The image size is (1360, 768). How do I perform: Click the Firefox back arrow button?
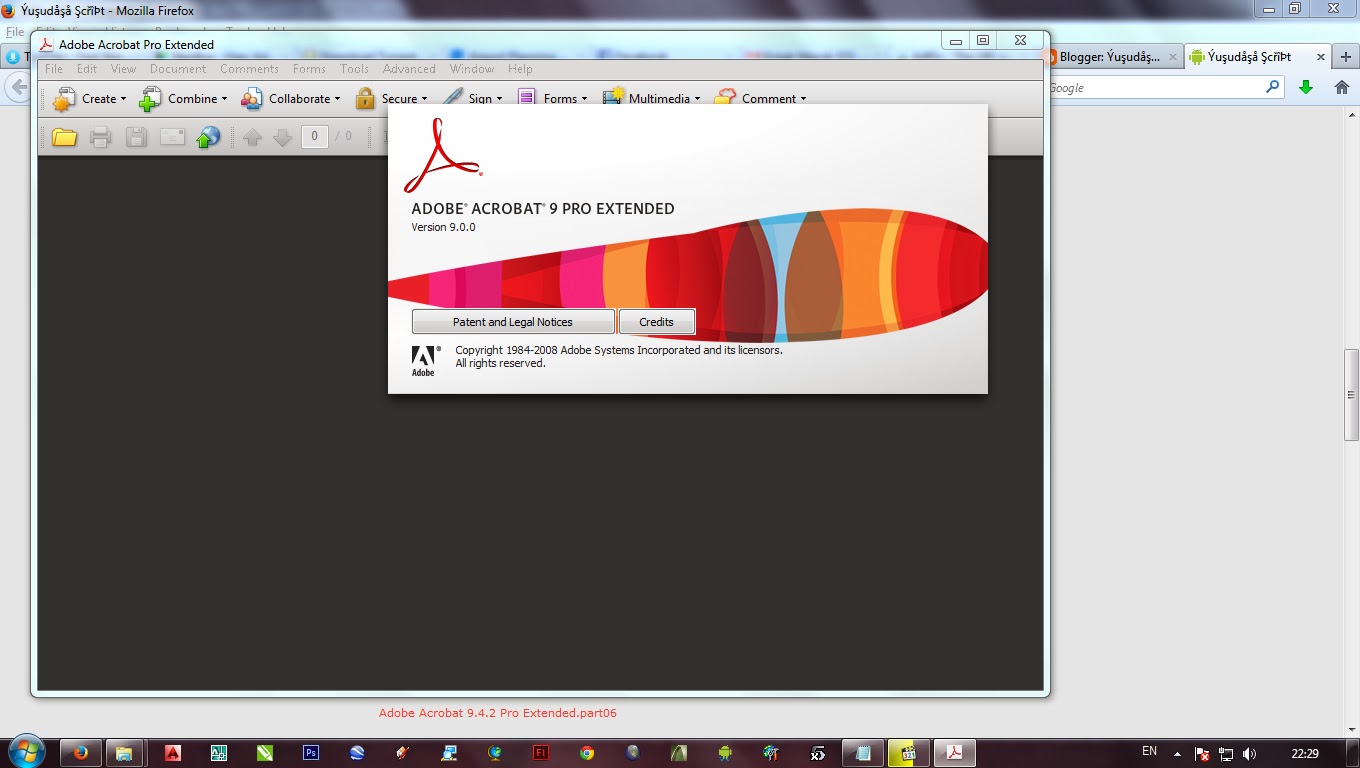[x=16, y=88]
